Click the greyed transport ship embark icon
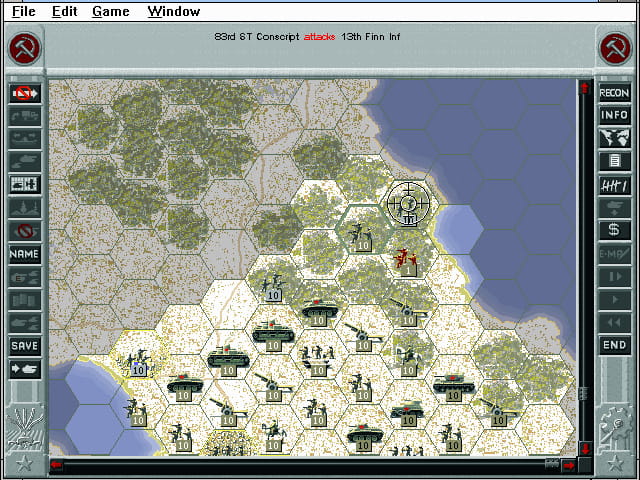Viewport: 640px width, 480px height. click(25, 139)
